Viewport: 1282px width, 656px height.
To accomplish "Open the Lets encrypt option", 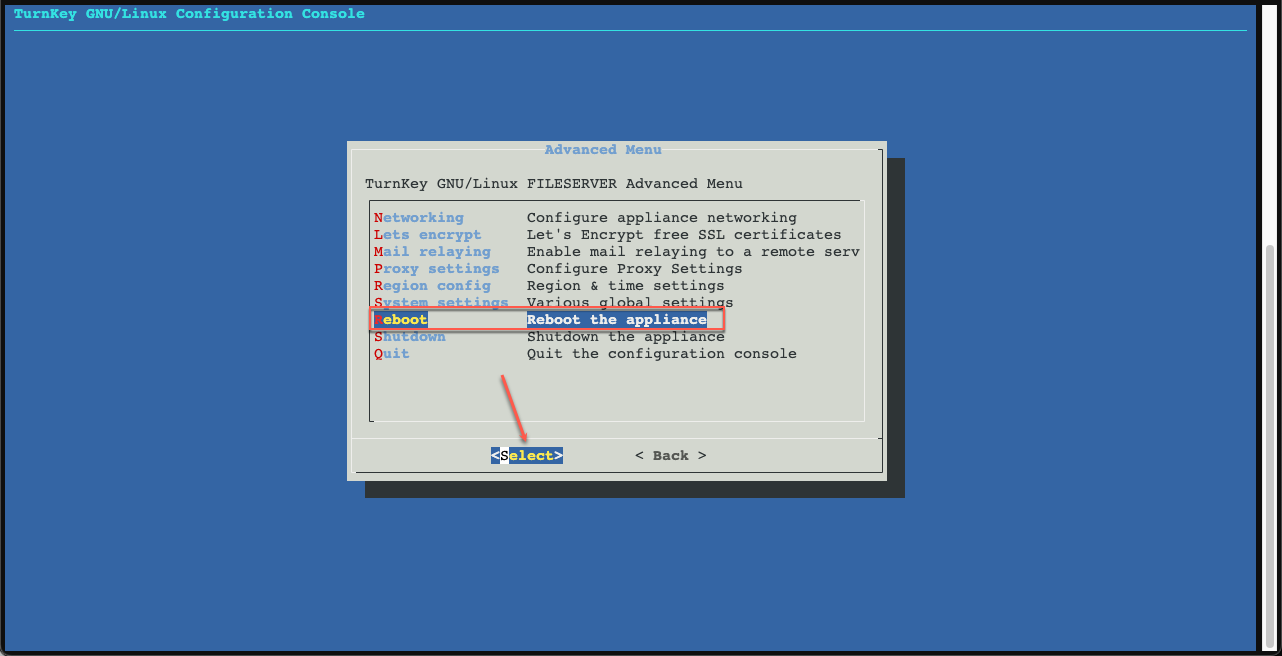I will (x=426, y=234).
